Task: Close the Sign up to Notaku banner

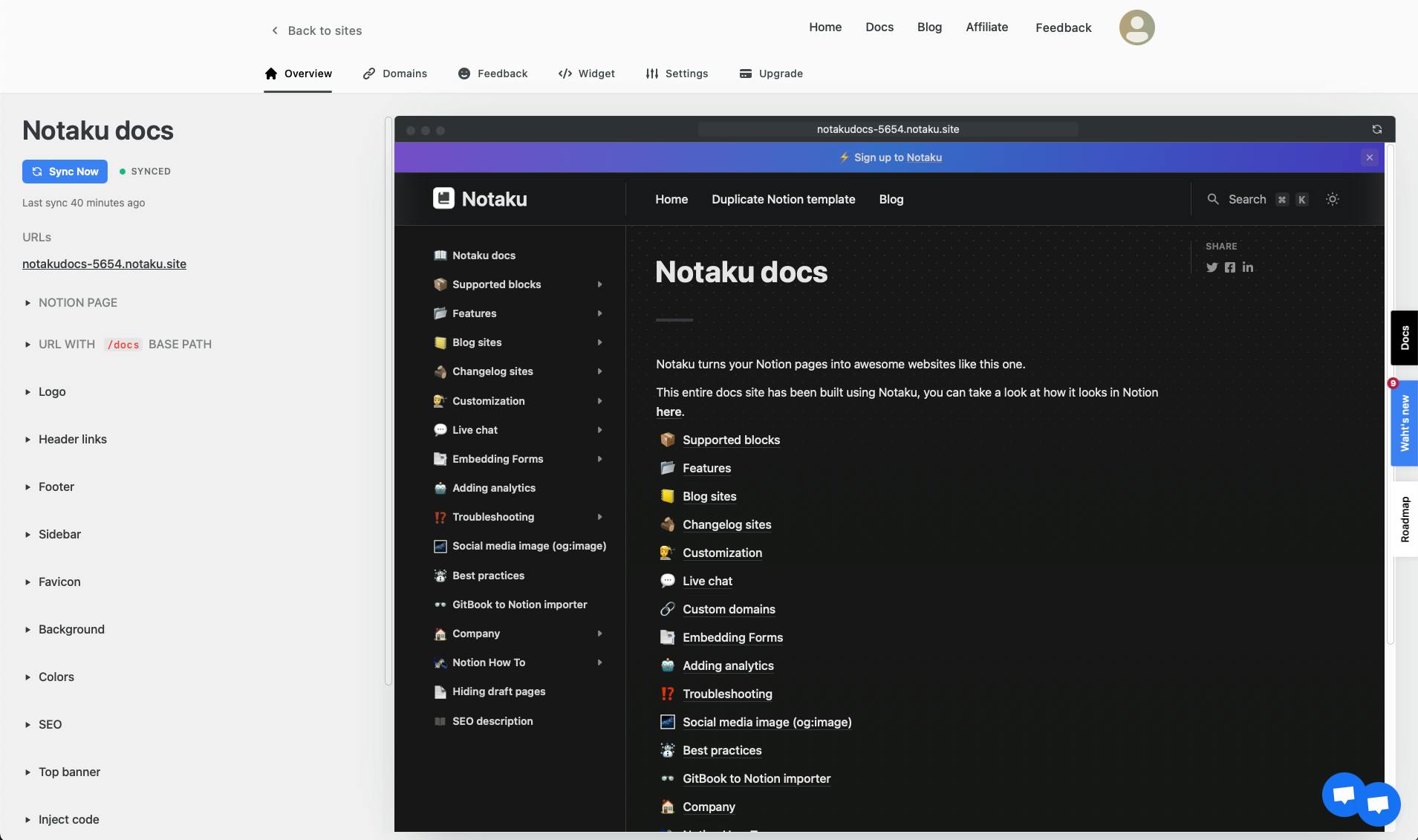Action: (1370, 157)
